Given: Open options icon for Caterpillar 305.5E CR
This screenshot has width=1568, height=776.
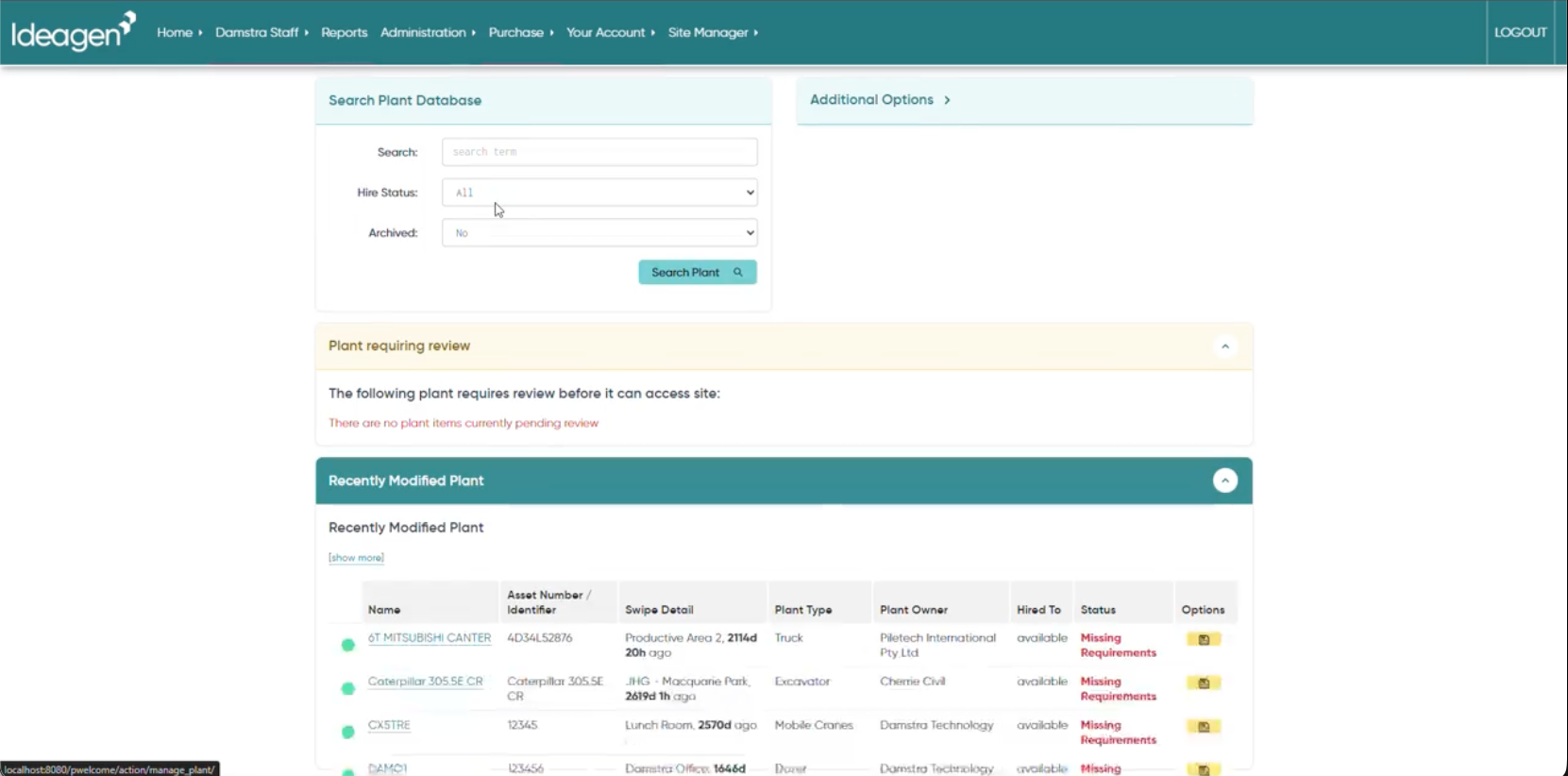Looking at the screenshot, I should [x=1204, y=683].
